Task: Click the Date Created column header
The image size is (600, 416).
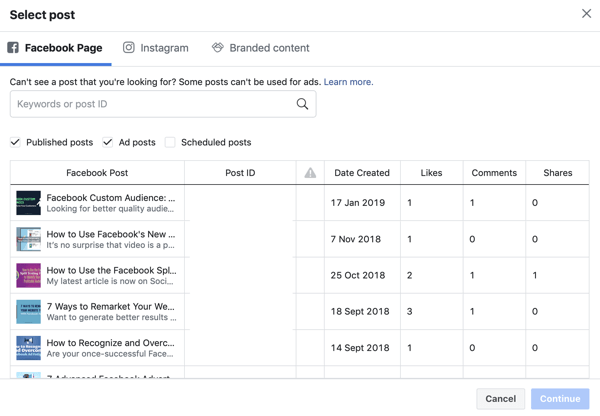Action: pyautogui.click(x=362, y=173)
